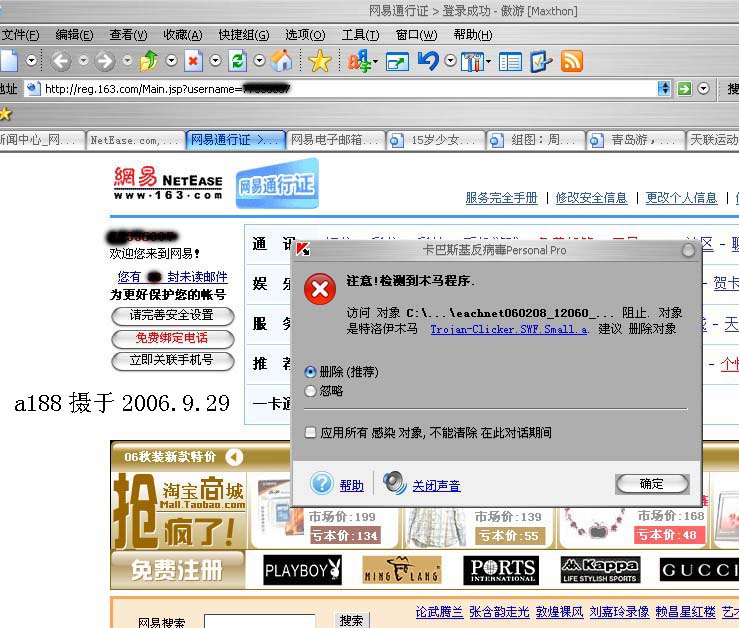Open the 帮助(H) menu
The width and height of the screenshot is (739, 628).
pyautogui.click(x=473, y=34)
